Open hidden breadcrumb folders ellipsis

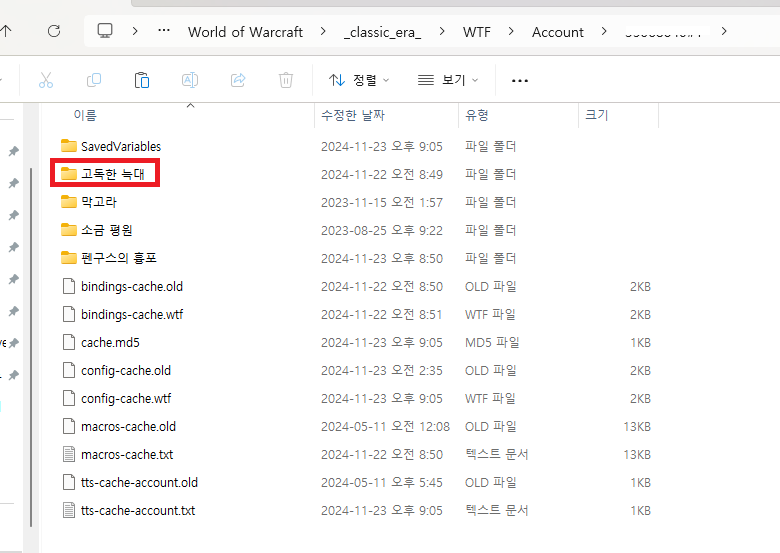click(164, 31)
